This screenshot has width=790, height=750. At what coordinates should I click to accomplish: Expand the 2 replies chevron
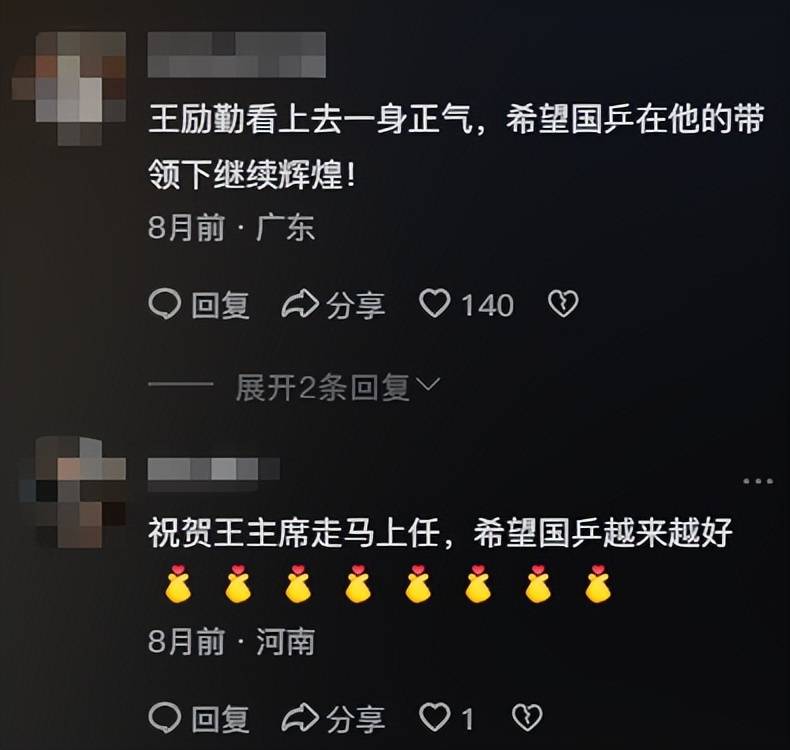tap(429, 385)
